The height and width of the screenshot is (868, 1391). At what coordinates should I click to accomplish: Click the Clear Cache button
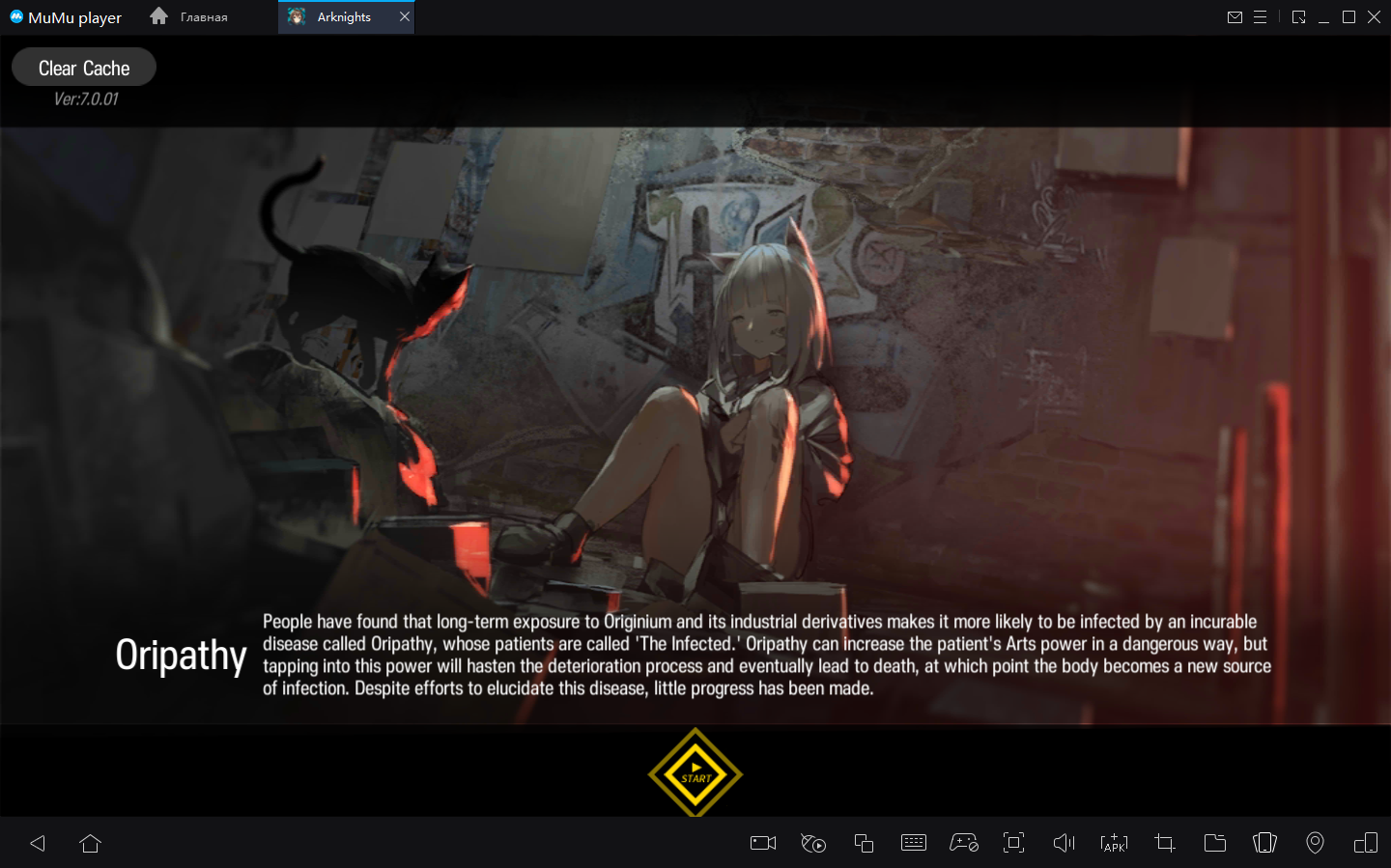point(84,68)
